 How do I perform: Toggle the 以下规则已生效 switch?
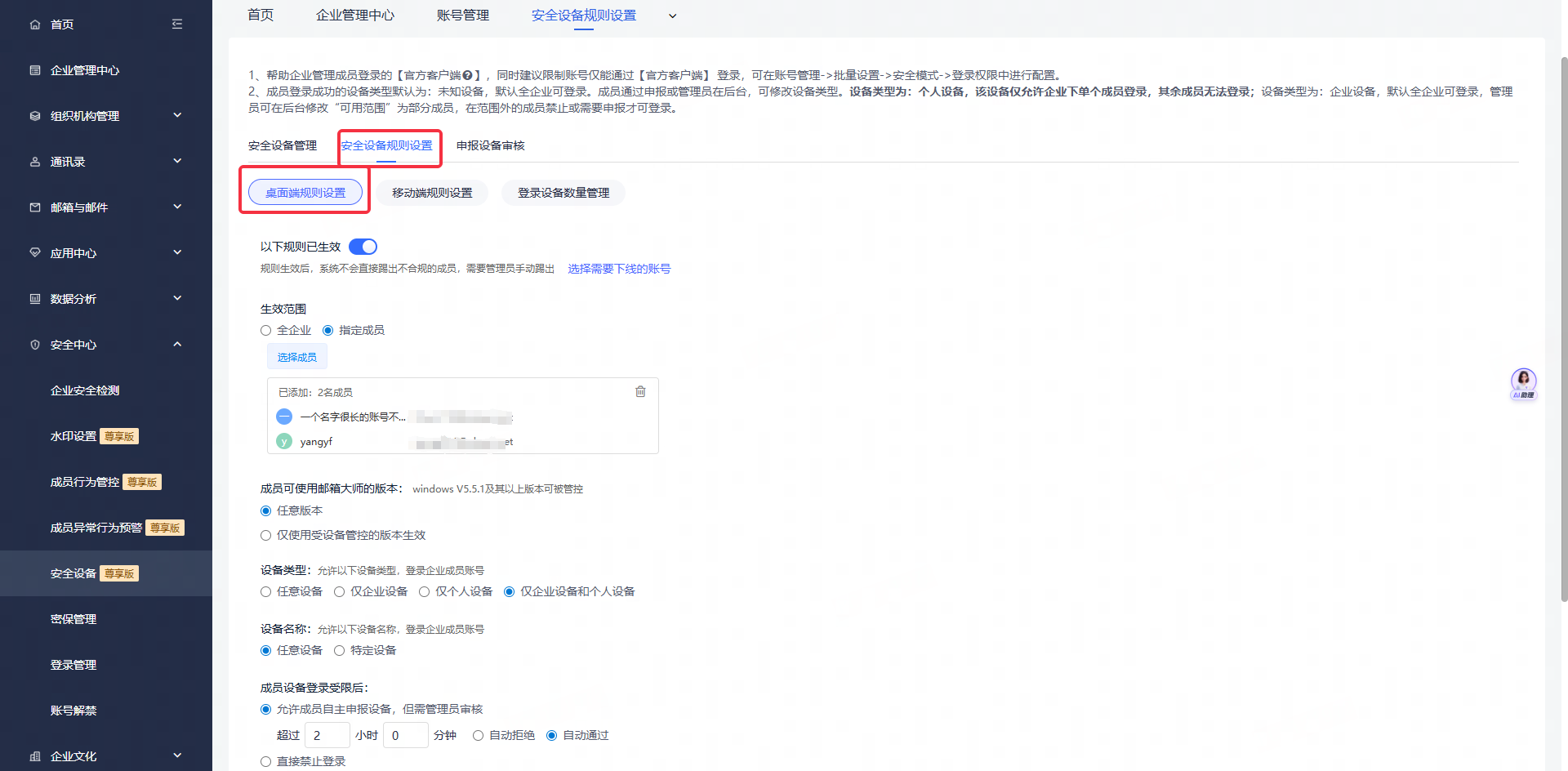click(x=363, y=247)
